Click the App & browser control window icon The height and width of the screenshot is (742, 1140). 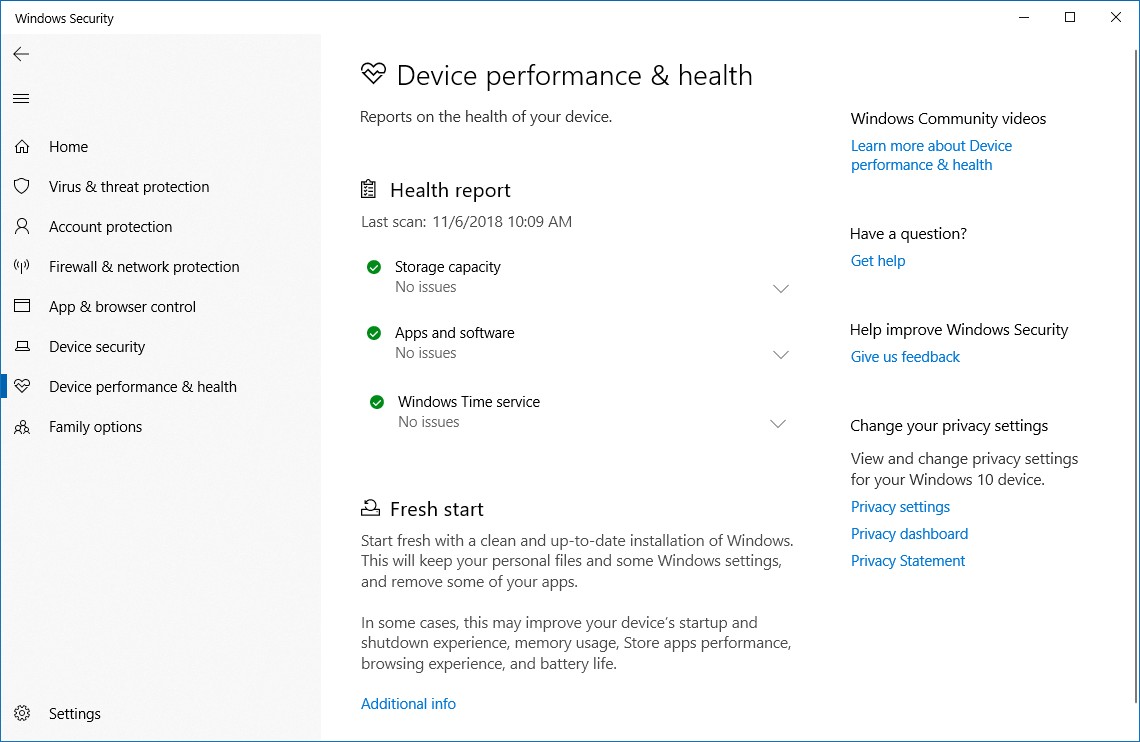(x=22, y=306)
